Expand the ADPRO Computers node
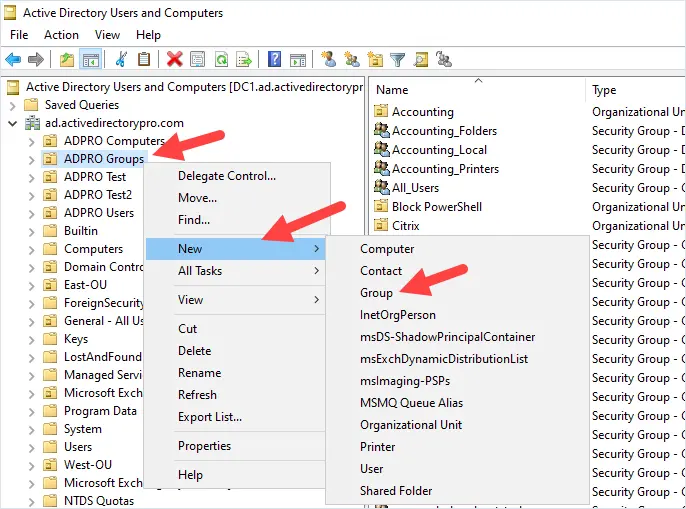This screenshot has height=509, width=686. pyautogui.click(x=32, y=141)
